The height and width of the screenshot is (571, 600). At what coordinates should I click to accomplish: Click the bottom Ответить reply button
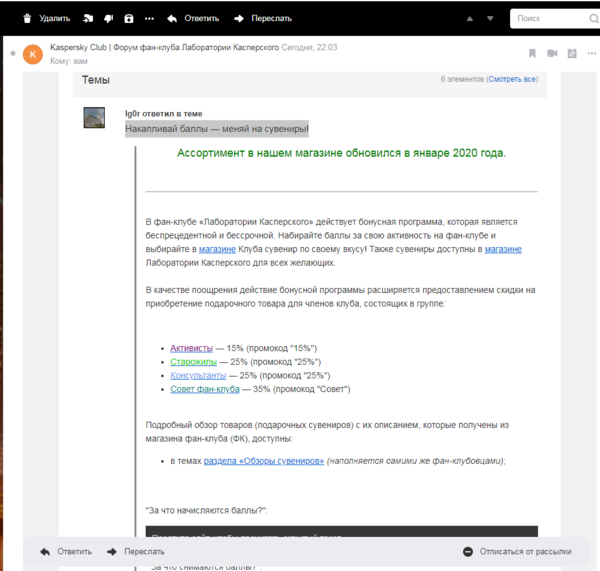pyautogui.click(x=66, y=551)
